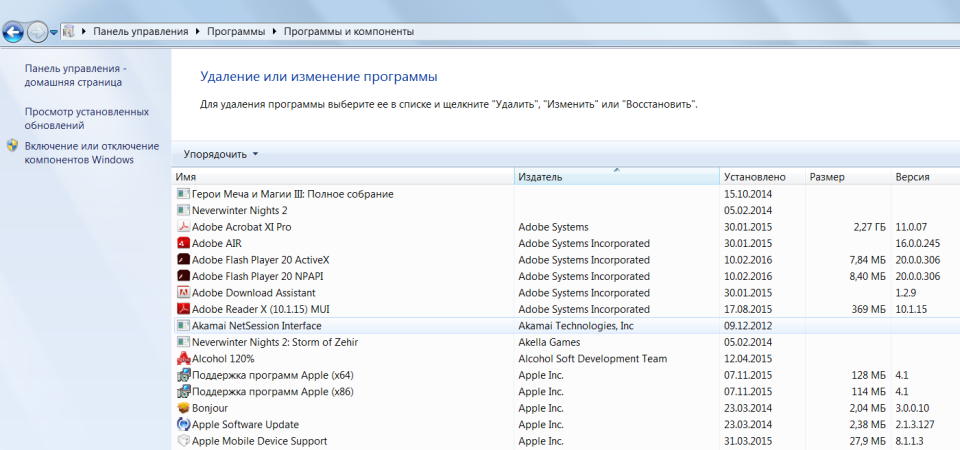This screenshot has width=960, height=450.
Task: Click the Adobe Download Assistant icon
Action: pos(183,293)
